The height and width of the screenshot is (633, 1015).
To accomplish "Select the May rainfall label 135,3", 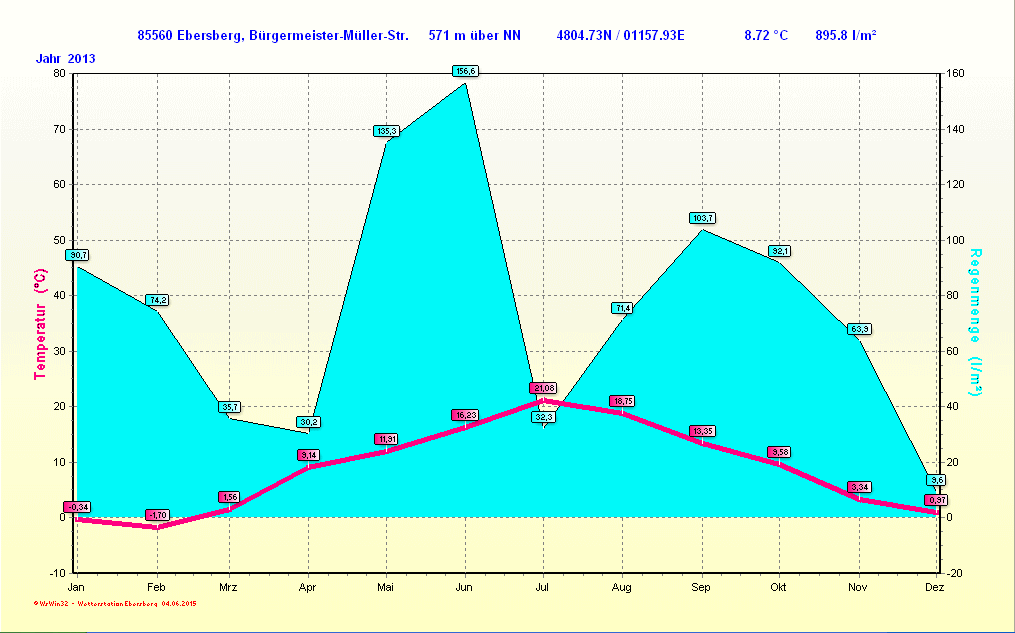I will [387, 131].
